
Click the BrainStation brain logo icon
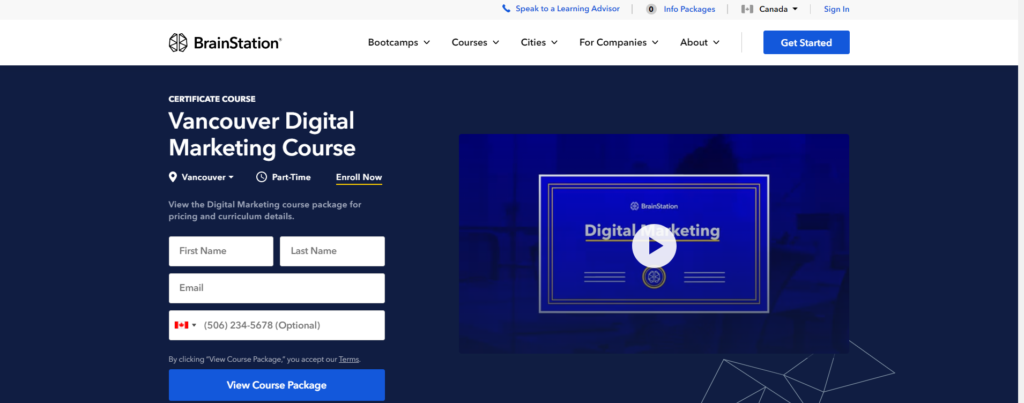(178, 42)
